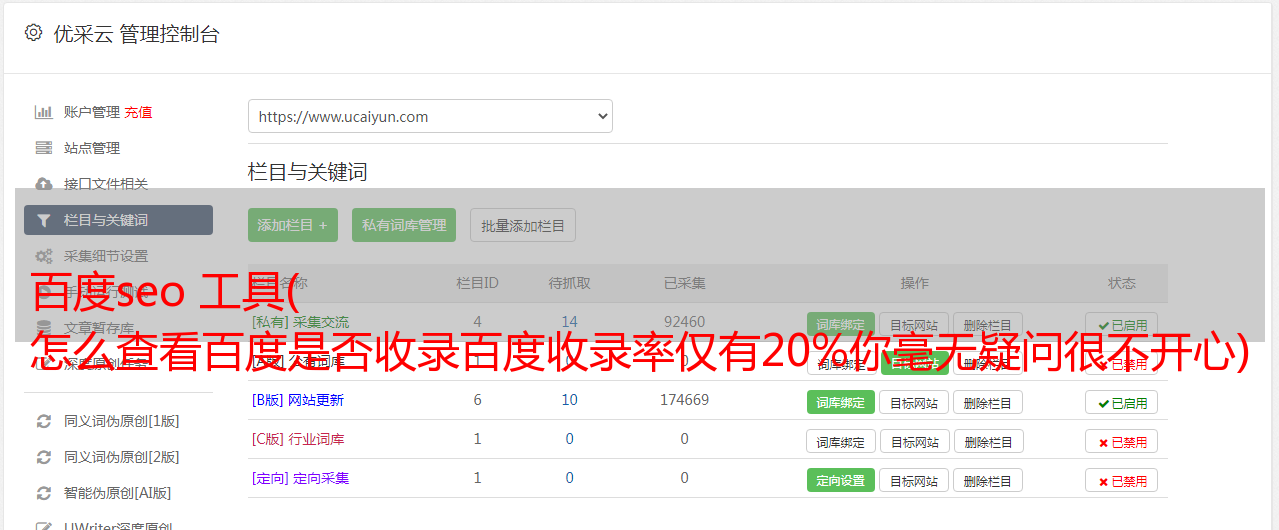Click the database icon for 文章暂存库
The image size is (1279, 530).
click(43, 328)
